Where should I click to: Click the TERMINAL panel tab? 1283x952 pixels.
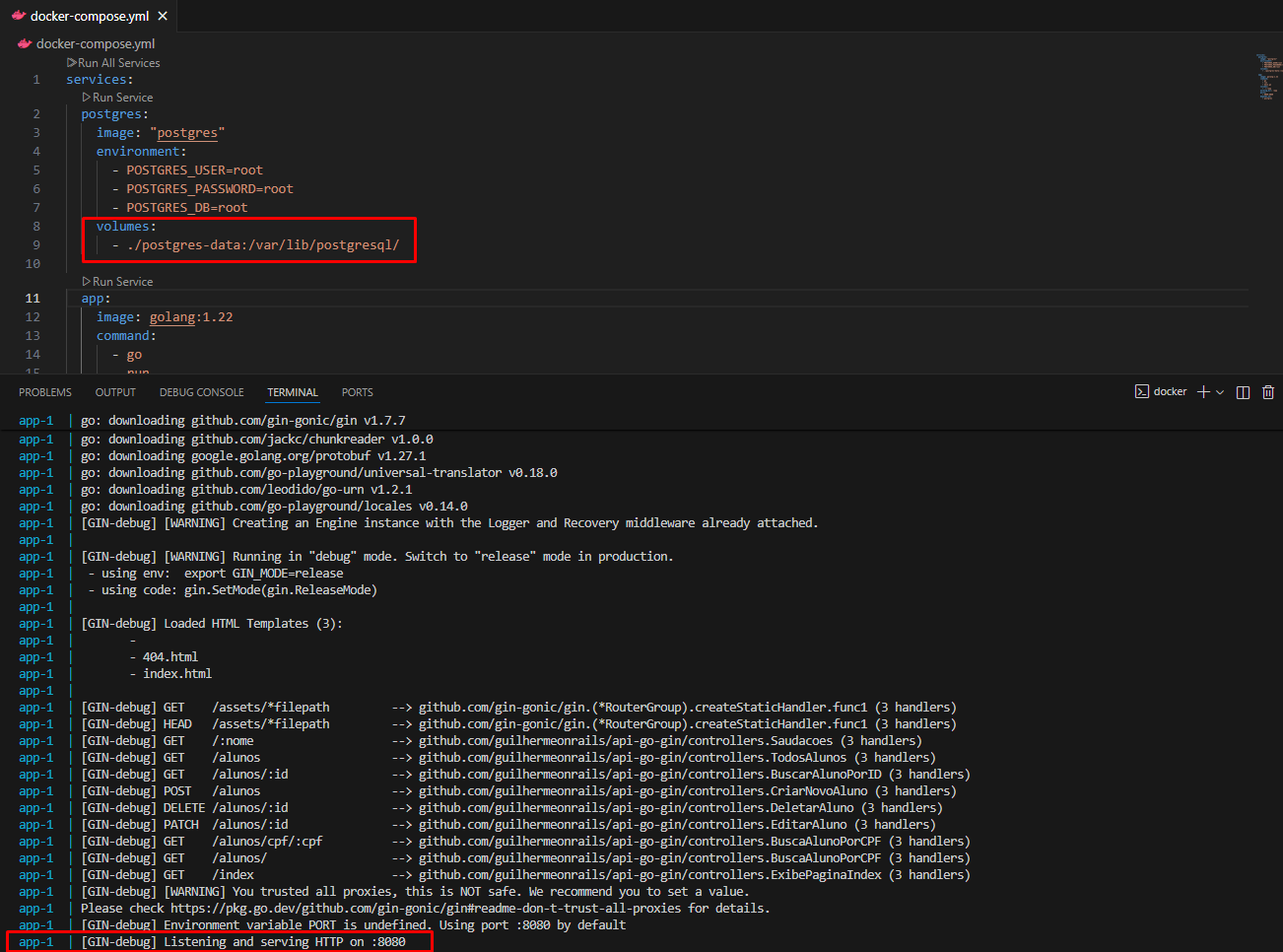293,392
